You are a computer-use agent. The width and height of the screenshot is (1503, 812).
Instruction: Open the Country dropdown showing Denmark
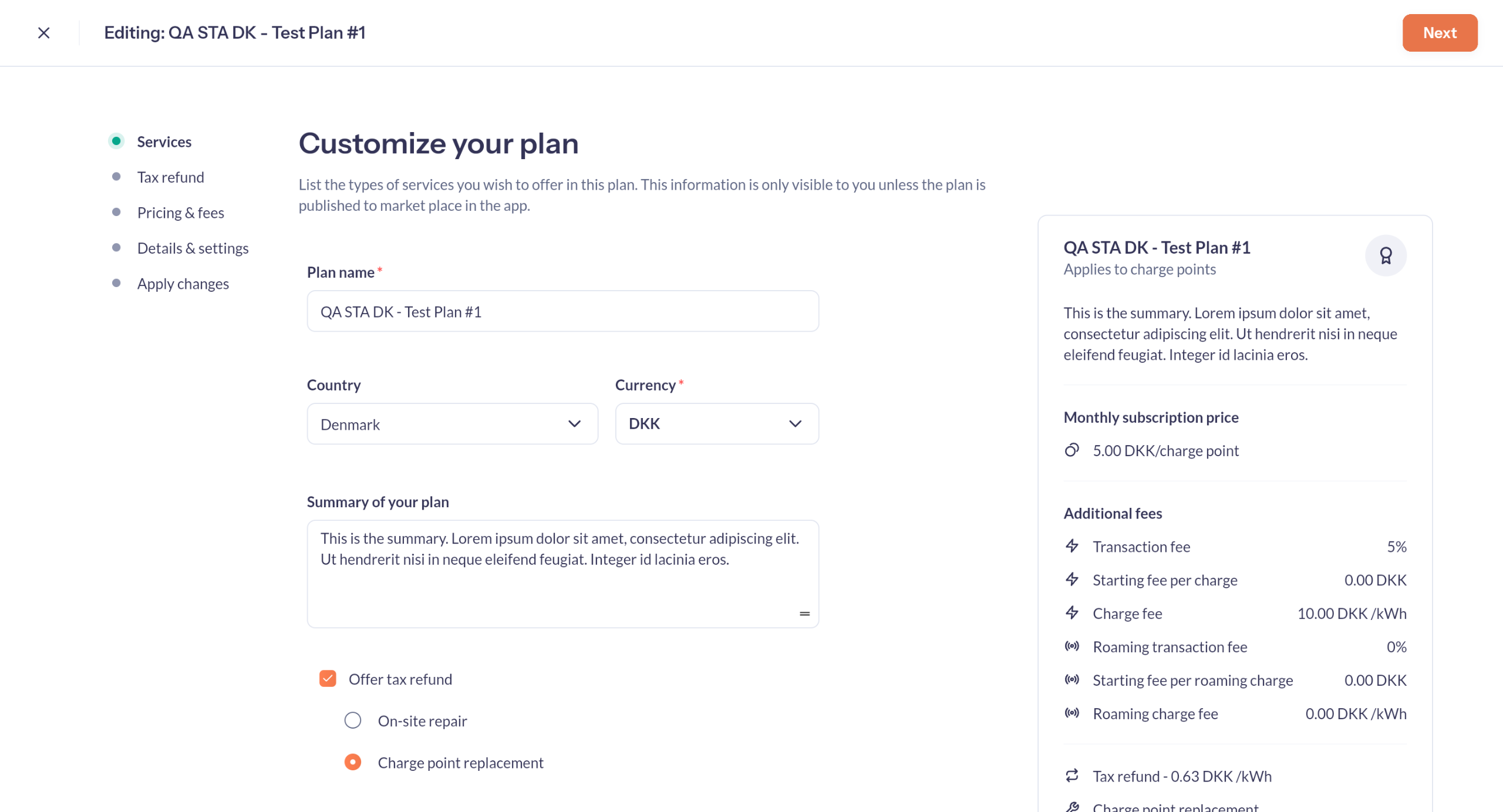point(452,424)
